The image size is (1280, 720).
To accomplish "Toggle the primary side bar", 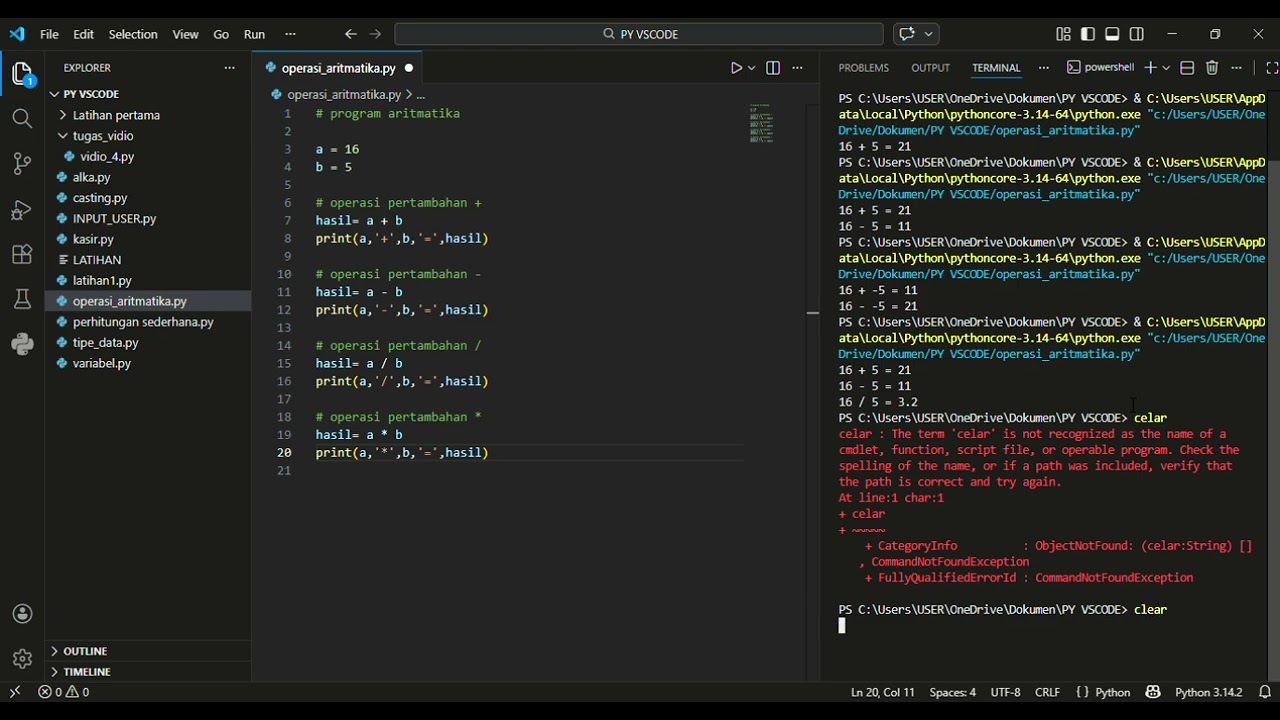I will coord(1088,34).
